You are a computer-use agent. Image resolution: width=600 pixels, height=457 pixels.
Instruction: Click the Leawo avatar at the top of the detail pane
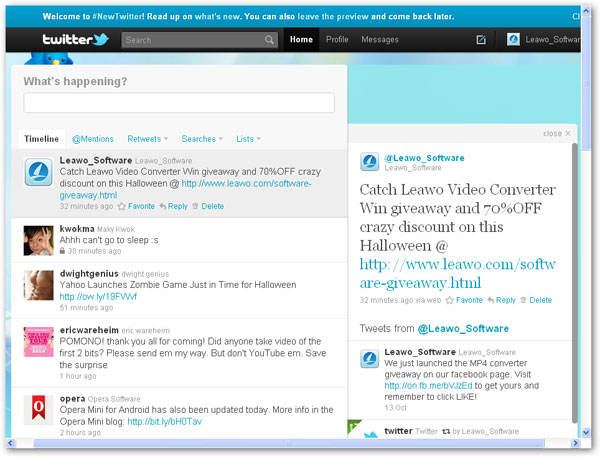tap(370, 162)
